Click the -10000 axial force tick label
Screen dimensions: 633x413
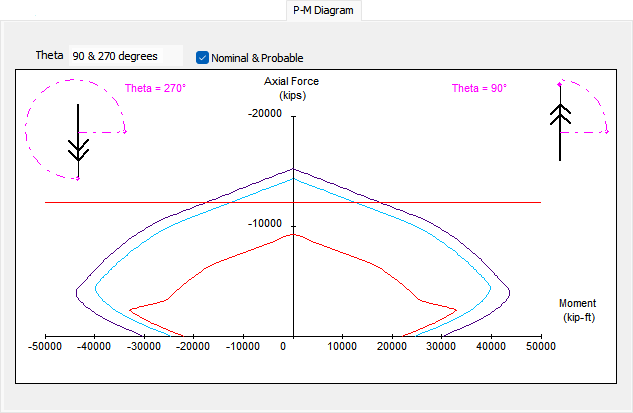(265, 224)
